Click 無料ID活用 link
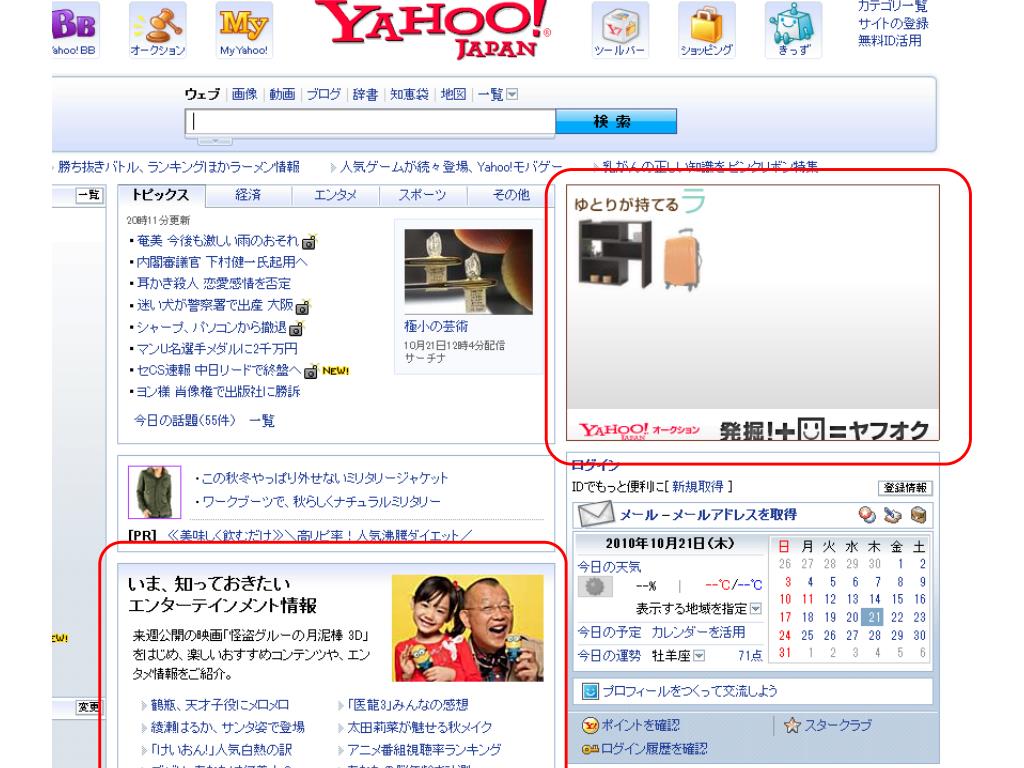Viewport: 1024px width, 768px height. pyautogui.click(x=889, y=41)
